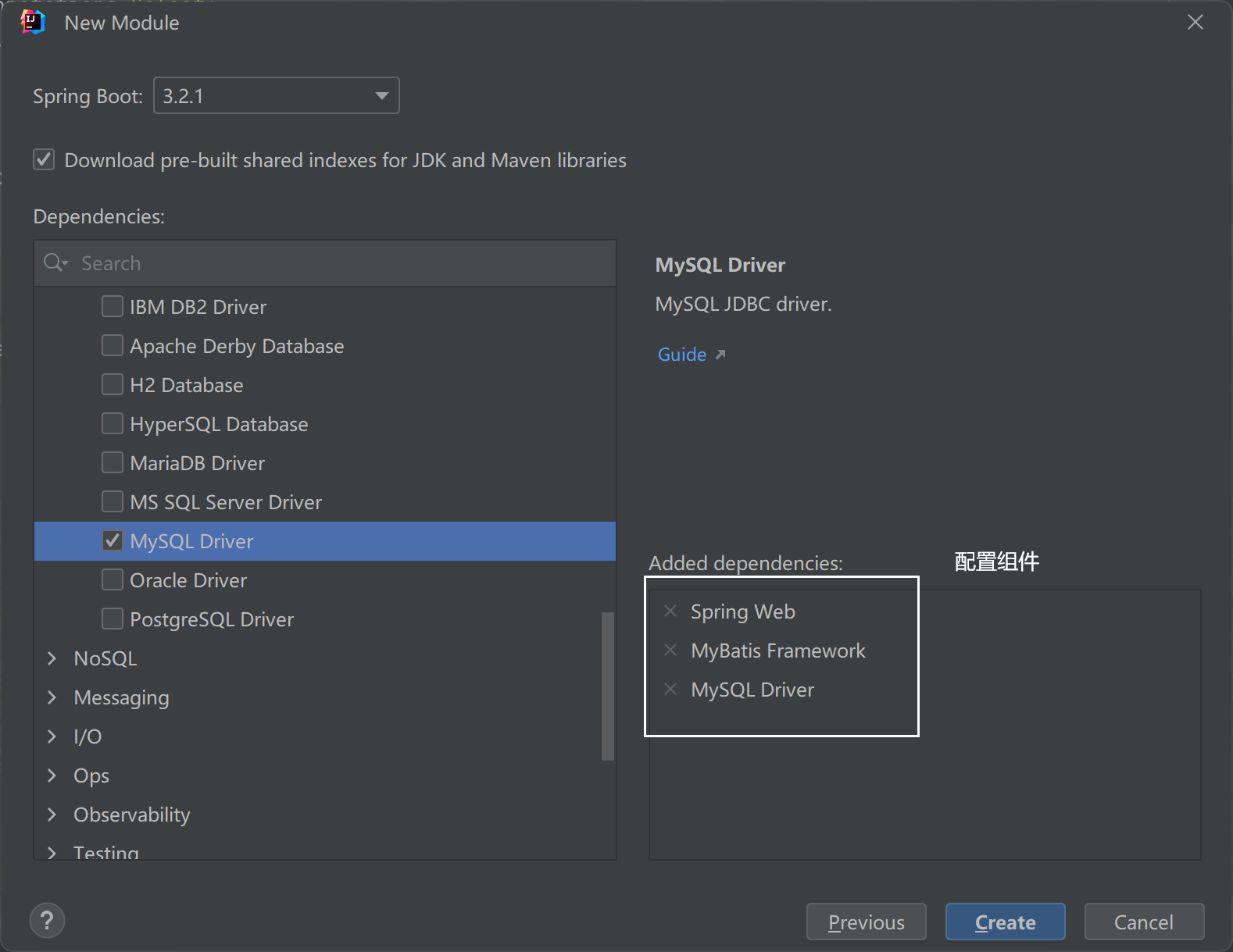Check the IBM DB2 Driver checkbox

113,306
